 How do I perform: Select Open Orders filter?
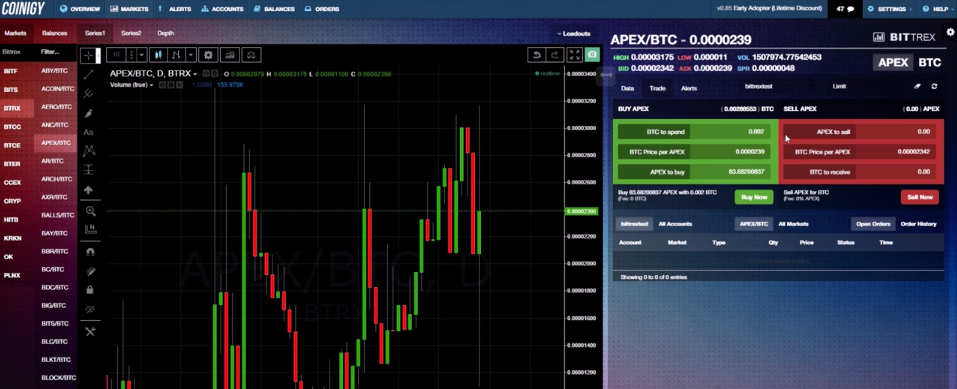(873, 224)
